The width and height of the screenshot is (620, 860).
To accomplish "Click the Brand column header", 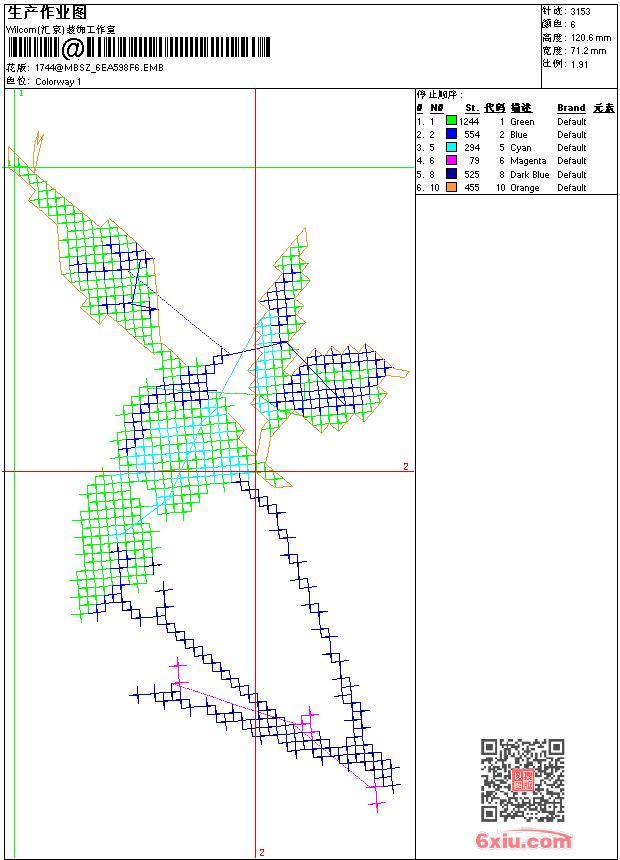I will click(x=571, y=108).
